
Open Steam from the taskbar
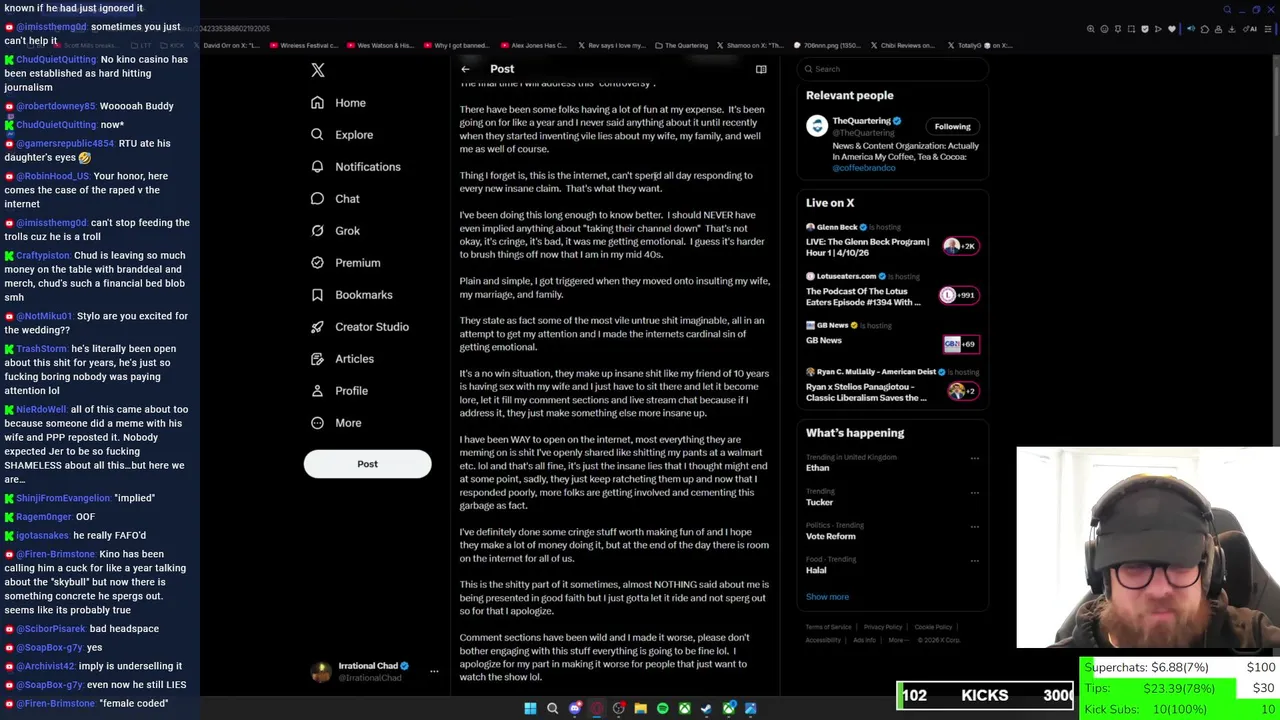707,708
